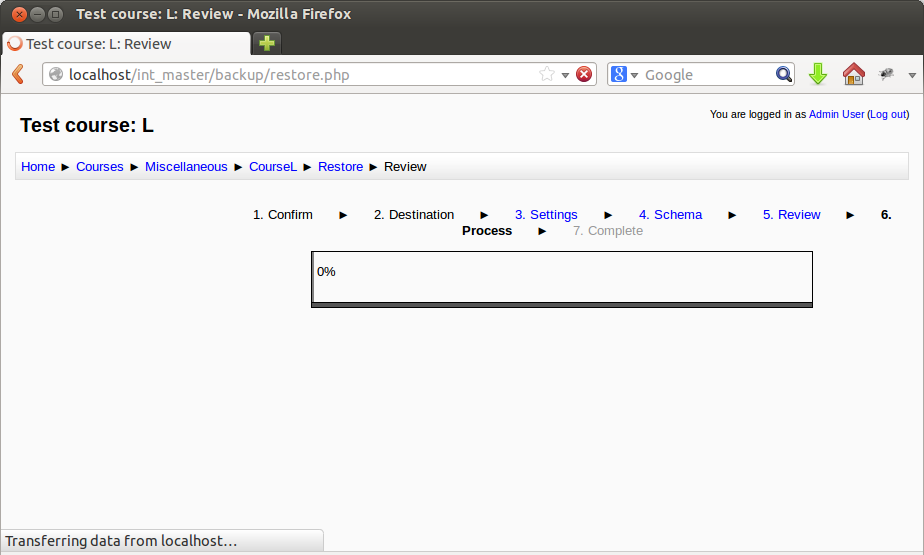The image size is (924, 555).
Task: Click the '7. Complete' step text
Action: (608, 231)
